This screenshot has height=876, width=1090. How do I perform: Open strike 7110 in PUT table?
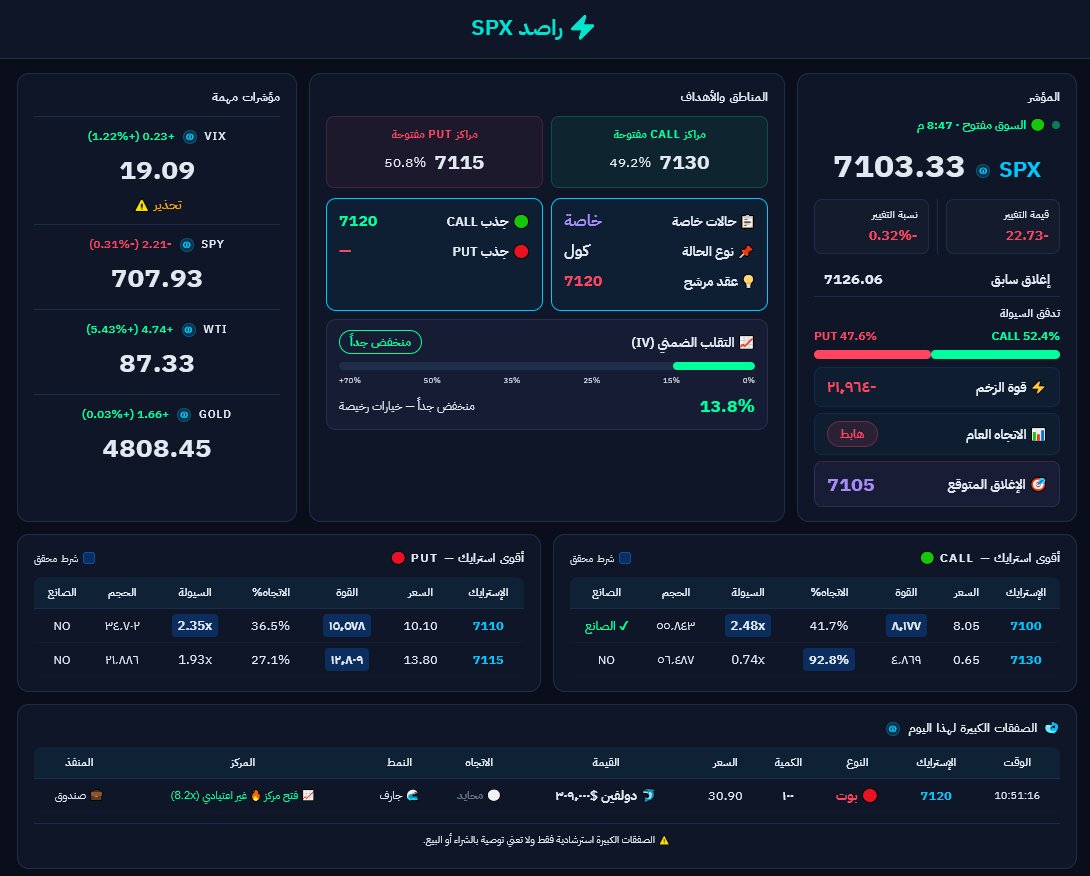[x=488, y=626]
